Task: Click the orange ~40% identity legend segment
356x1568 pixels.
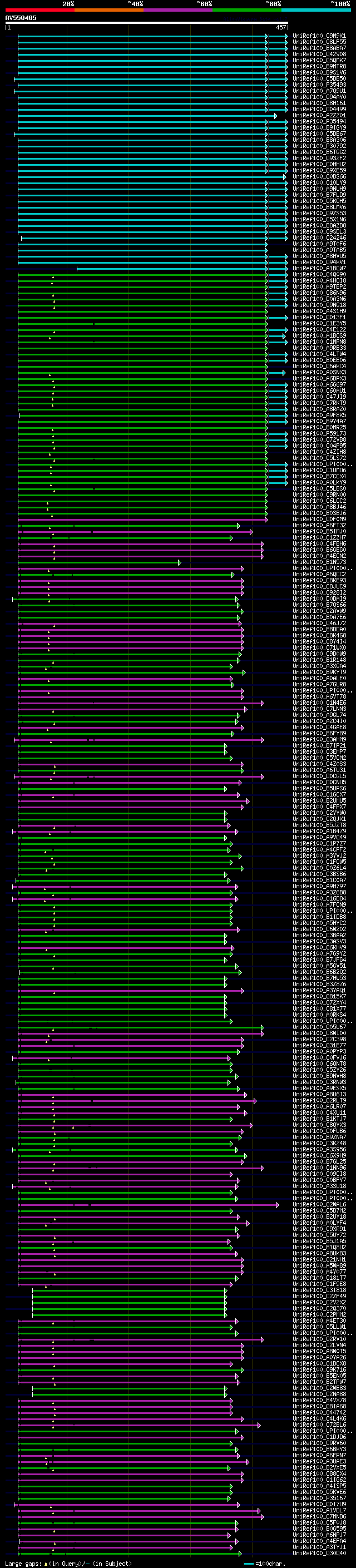Action: pyautogui.click(x=108, y=10)
